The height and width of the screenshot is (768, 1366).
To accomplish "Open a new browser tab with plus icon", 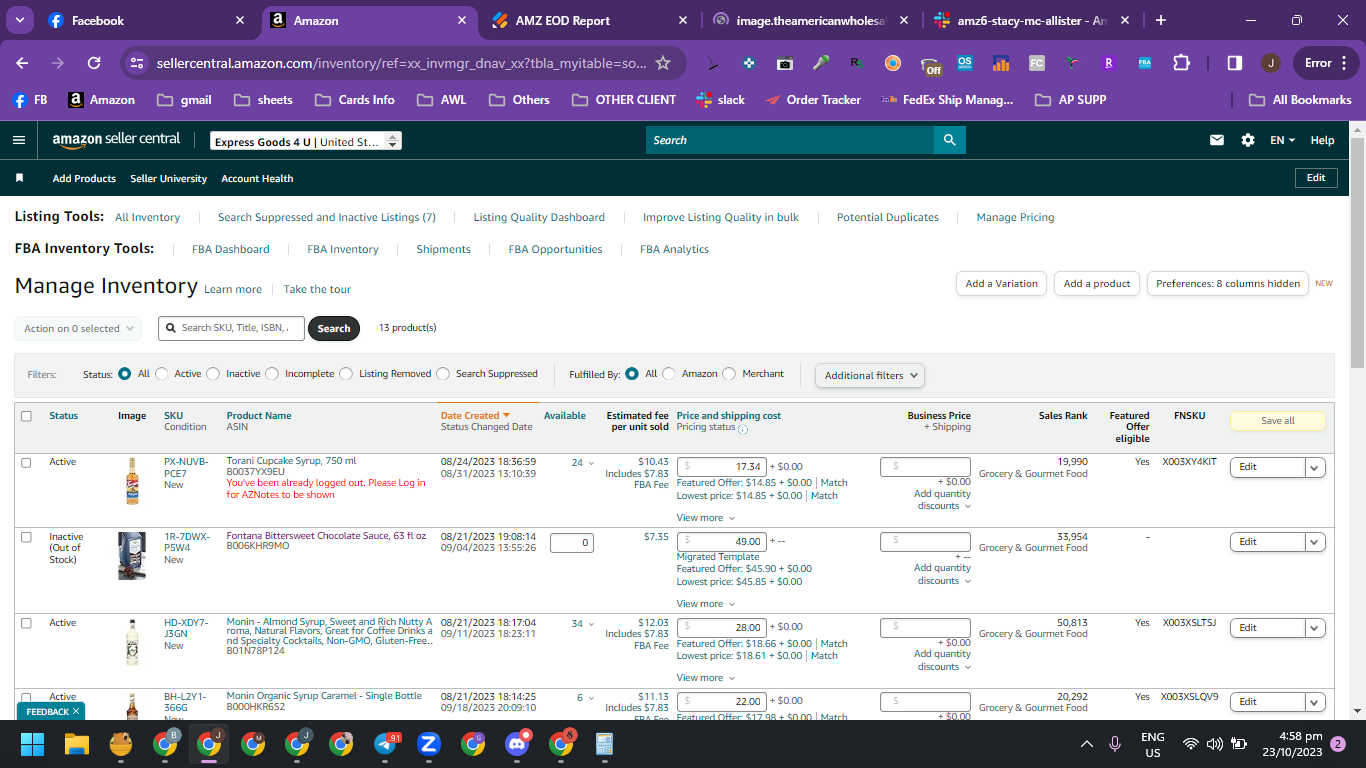I will coord(1161,20).
